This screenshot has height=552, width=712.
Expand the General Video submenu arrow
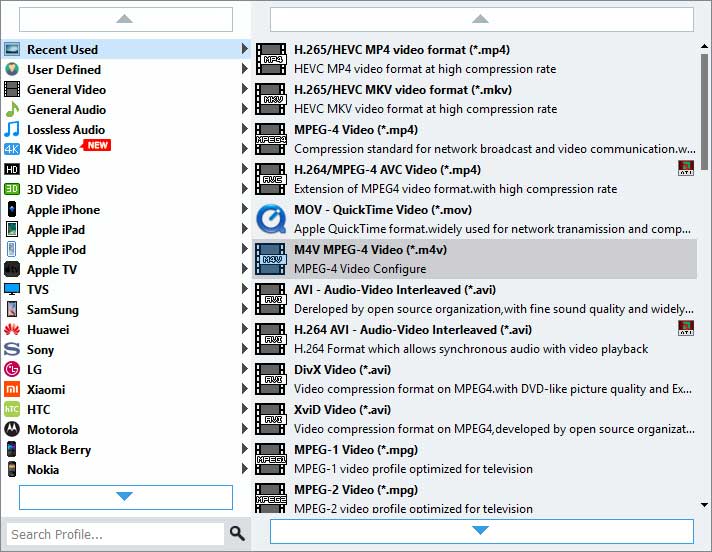pyautogui.click(x=244, y=90)
